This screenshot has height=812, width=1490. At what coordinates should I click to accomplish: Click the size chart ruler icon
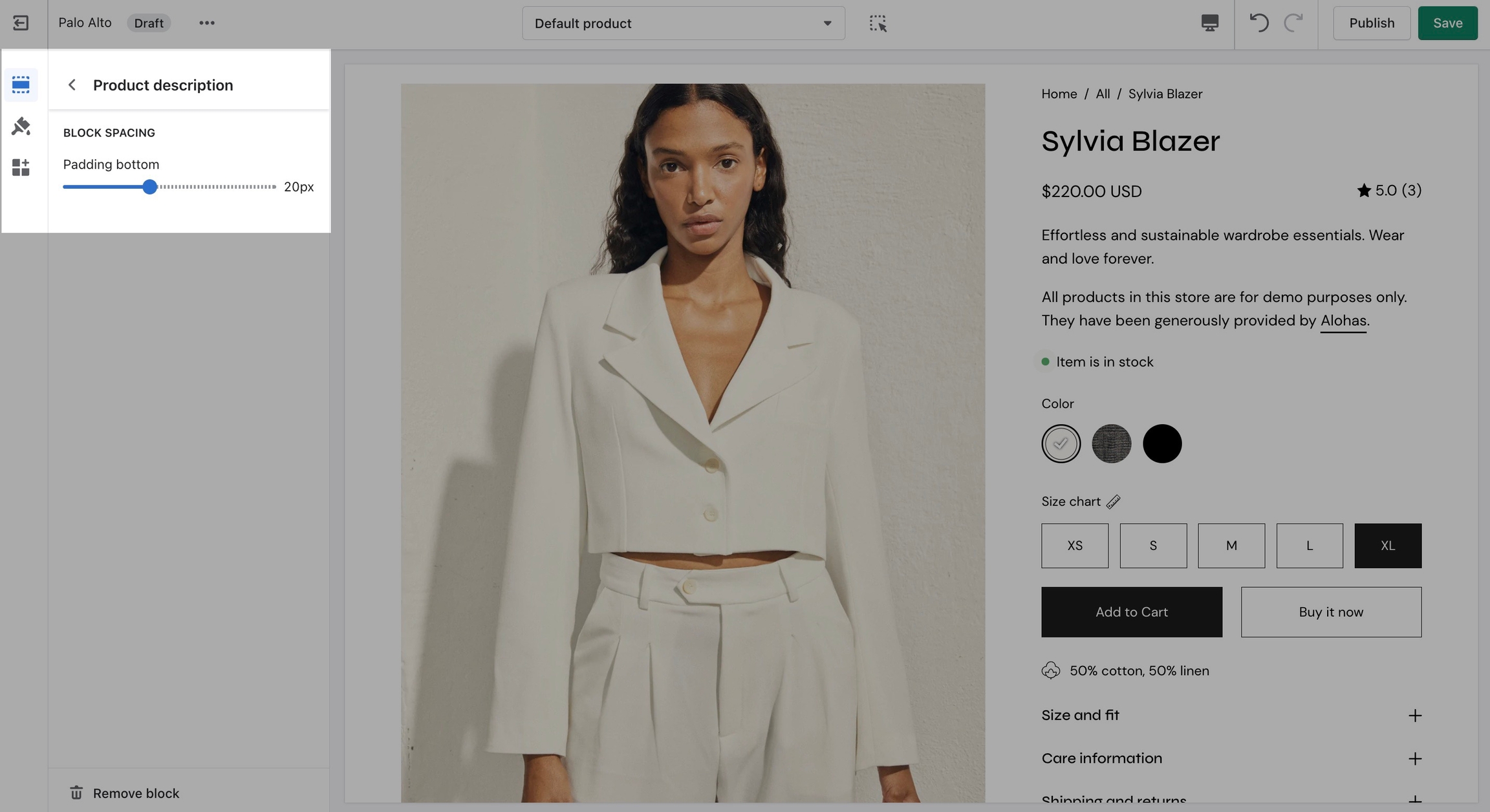point(1113,502)
